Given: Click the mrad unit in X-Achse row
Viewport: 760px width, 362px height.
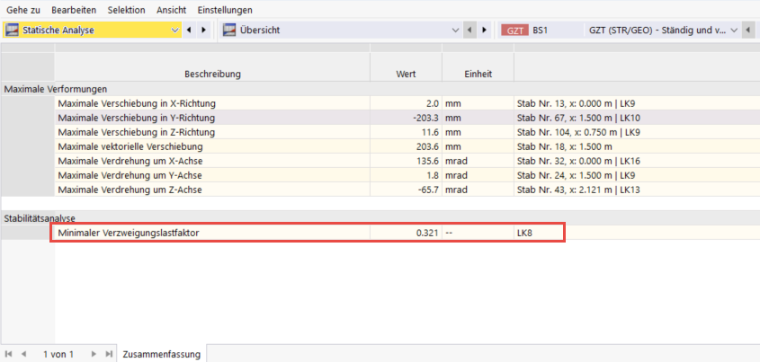Looking at the screenshot, I should point(478,161).
